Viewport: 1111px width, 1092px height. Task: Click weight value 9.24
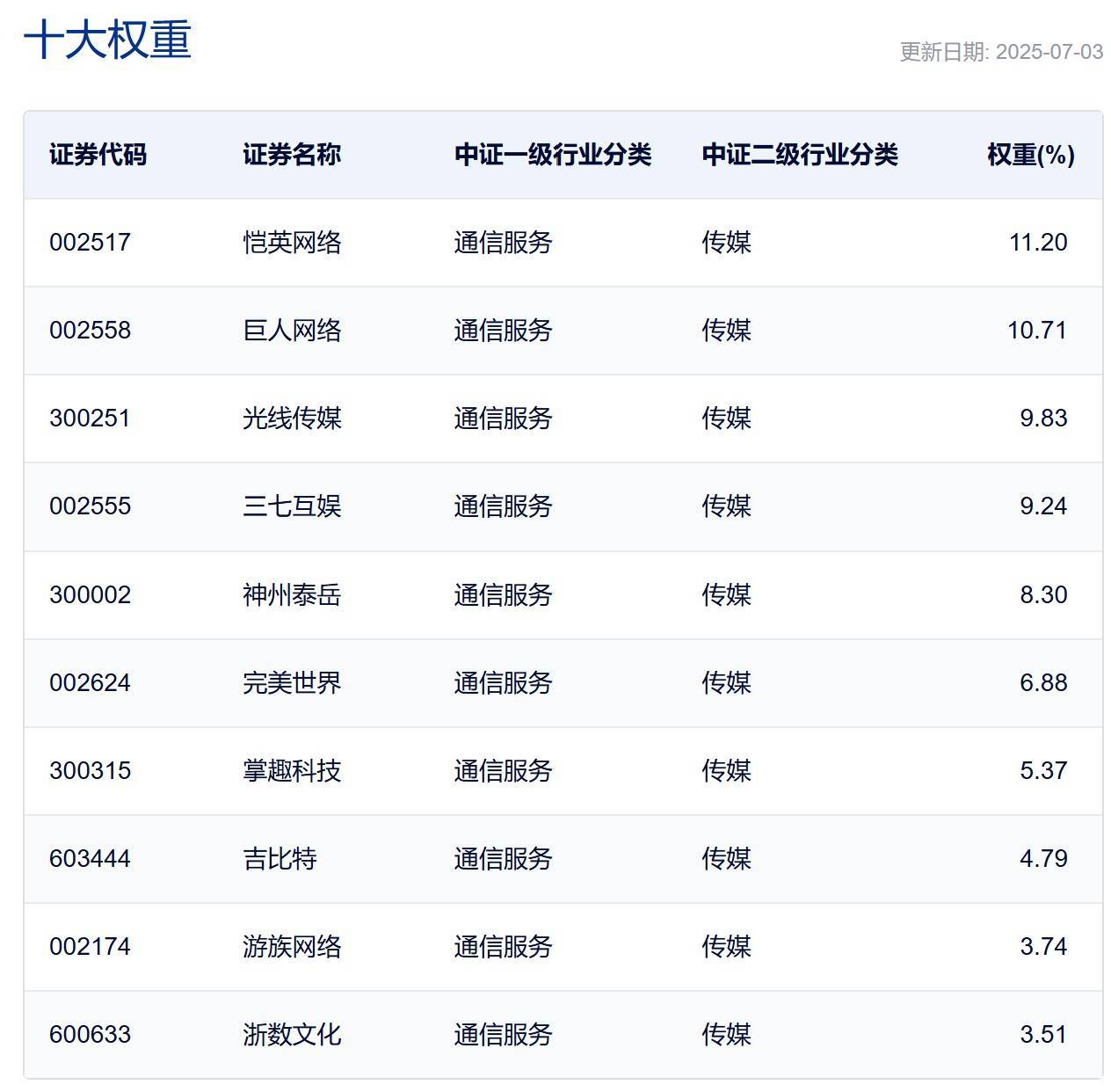pos(1043,506)
